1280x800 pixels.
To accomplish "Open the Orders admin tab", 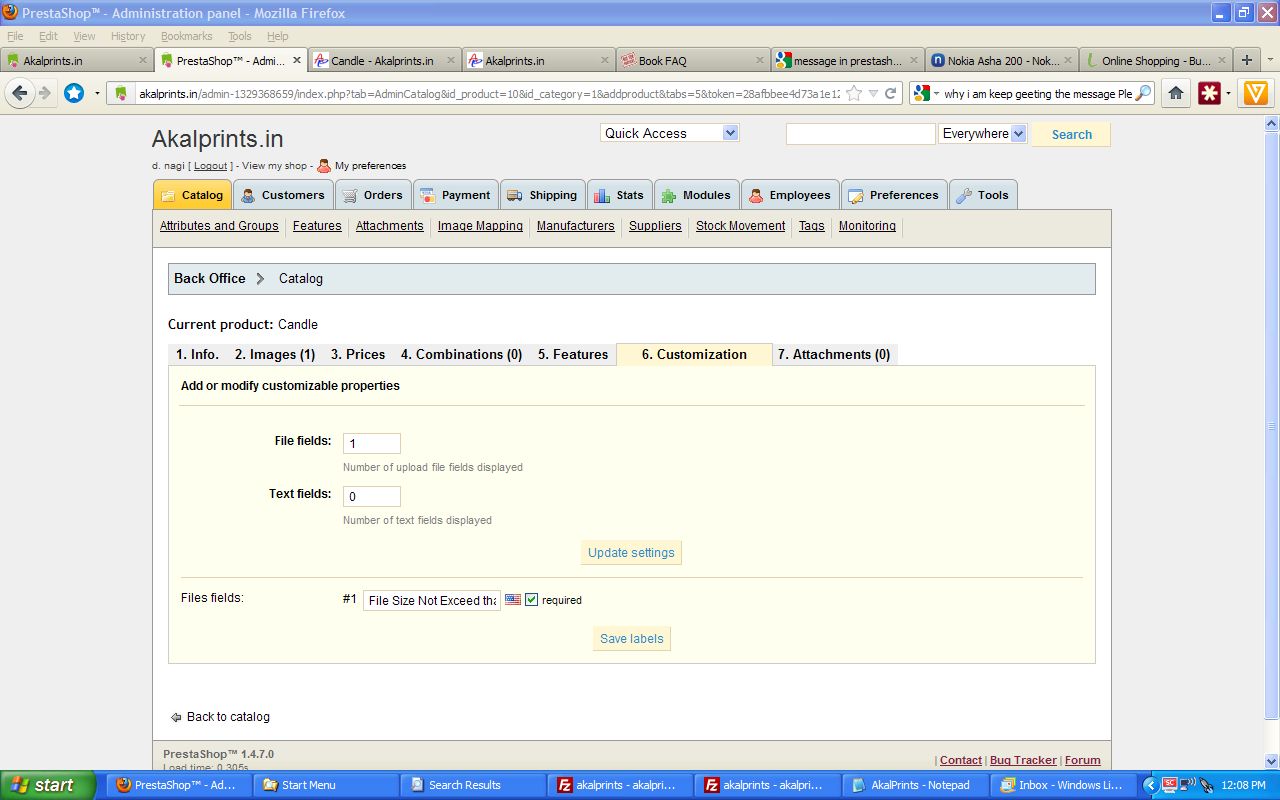I will click(x=373, y=195).
